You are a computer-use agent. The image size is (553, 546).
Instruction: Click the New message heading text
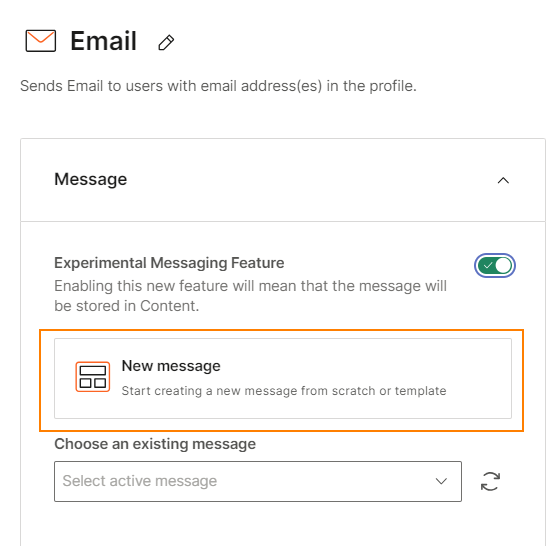click(171, 366)
